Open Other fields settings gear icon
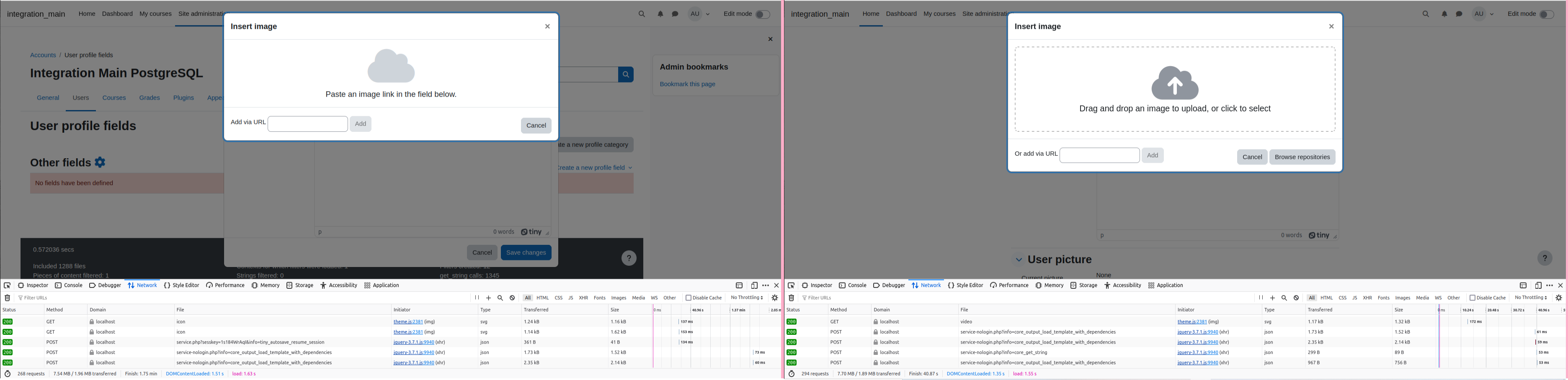The width and height of the screenshot is (1568, 380). click(x=101, y=162)
